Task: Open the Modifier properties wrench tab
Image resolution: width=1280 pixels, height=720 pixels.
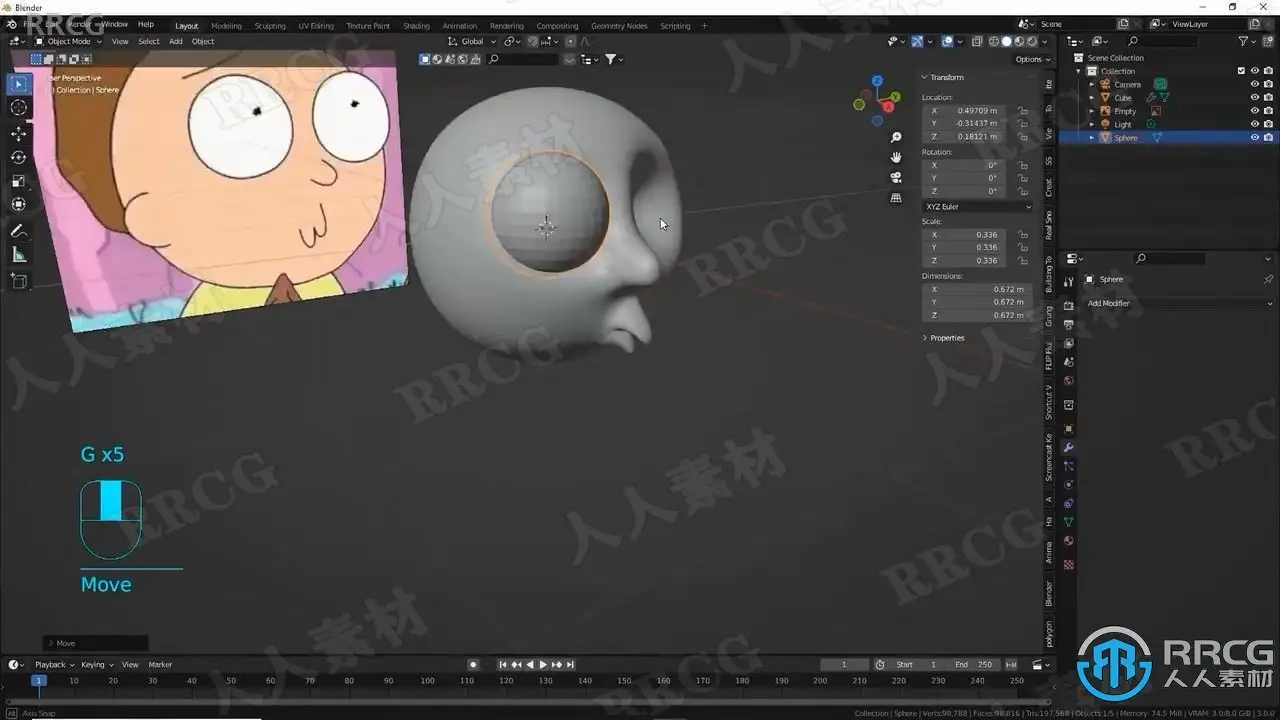Action: point(1069,447)
